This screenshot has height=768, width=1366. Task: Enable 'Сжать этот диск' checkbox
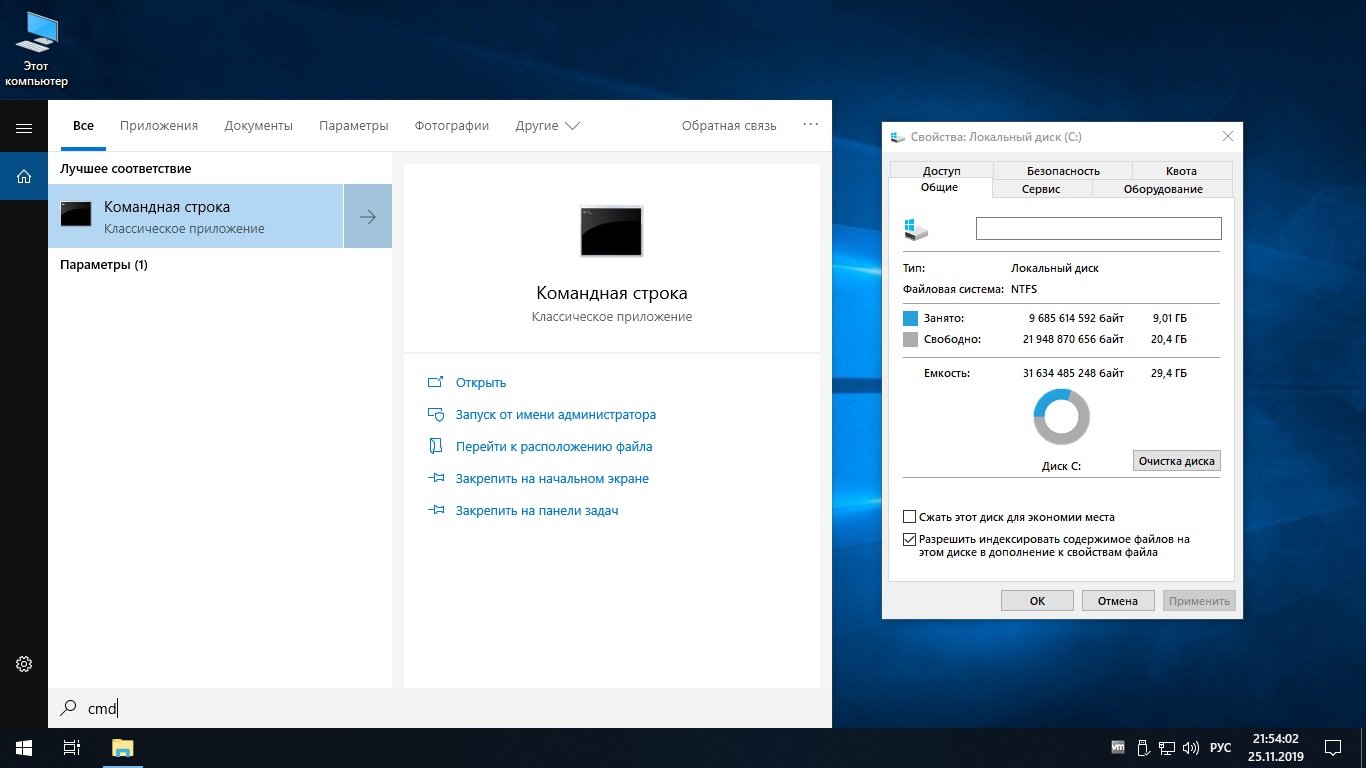pyautogui.click(x=909, y=517)
